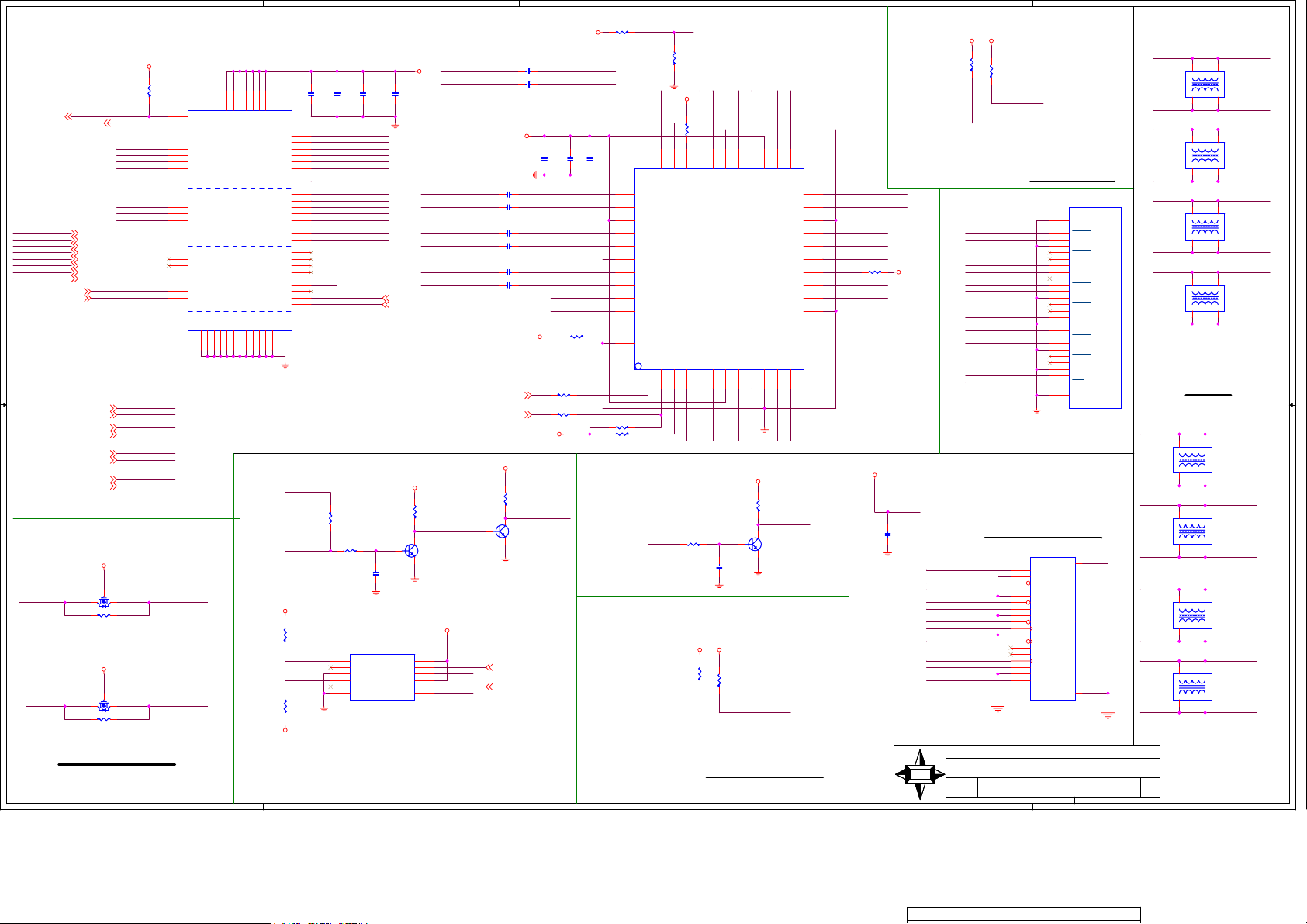1307x924 pixels.
Task: Select the left IC divided by dashed lines
Action: click(x=240, y=220)
